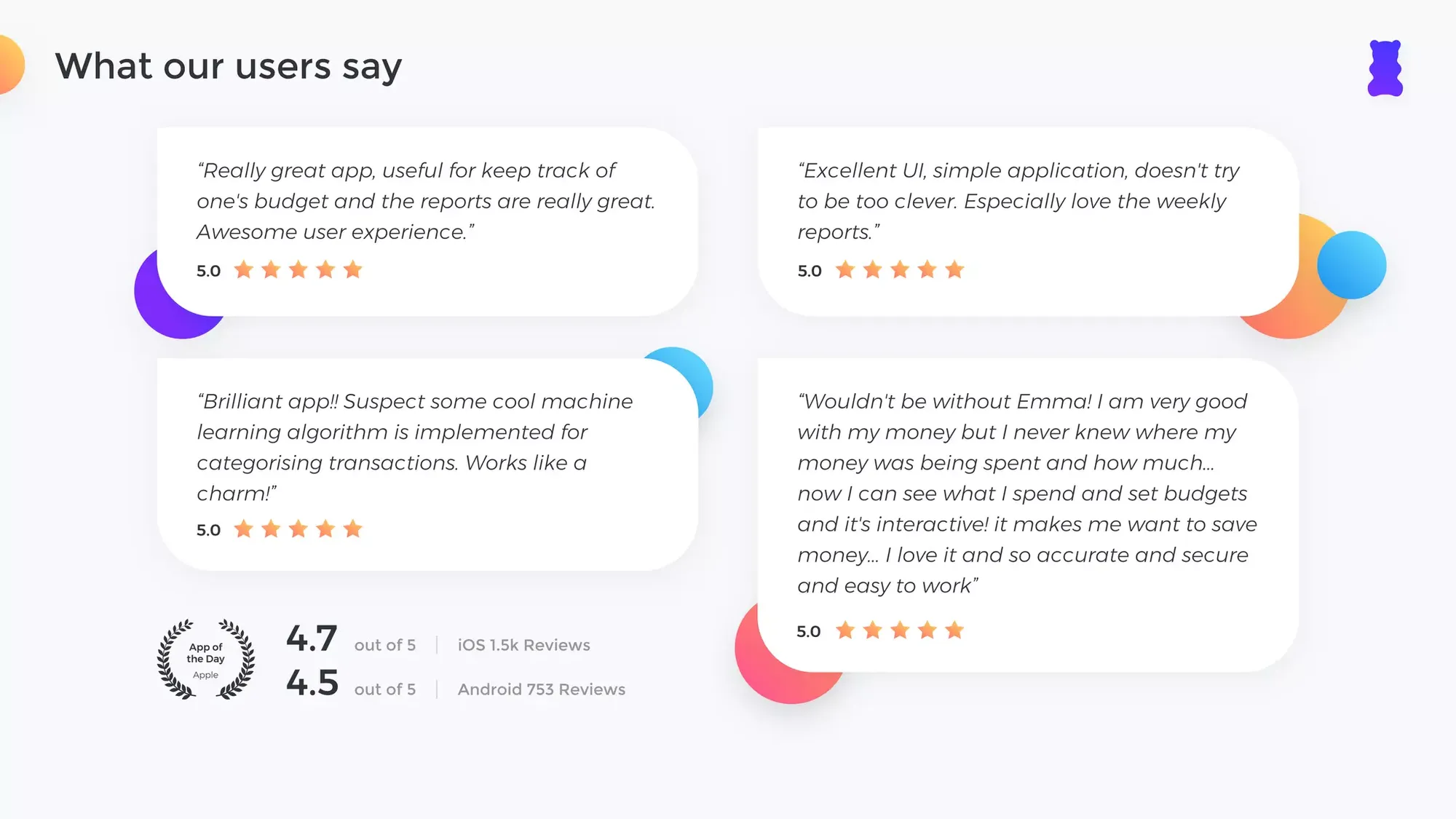The width and height of the screenshot is (1456, 819).
Task: Click the 5.0 score on the Emma review
Action: tap(808, 631)
